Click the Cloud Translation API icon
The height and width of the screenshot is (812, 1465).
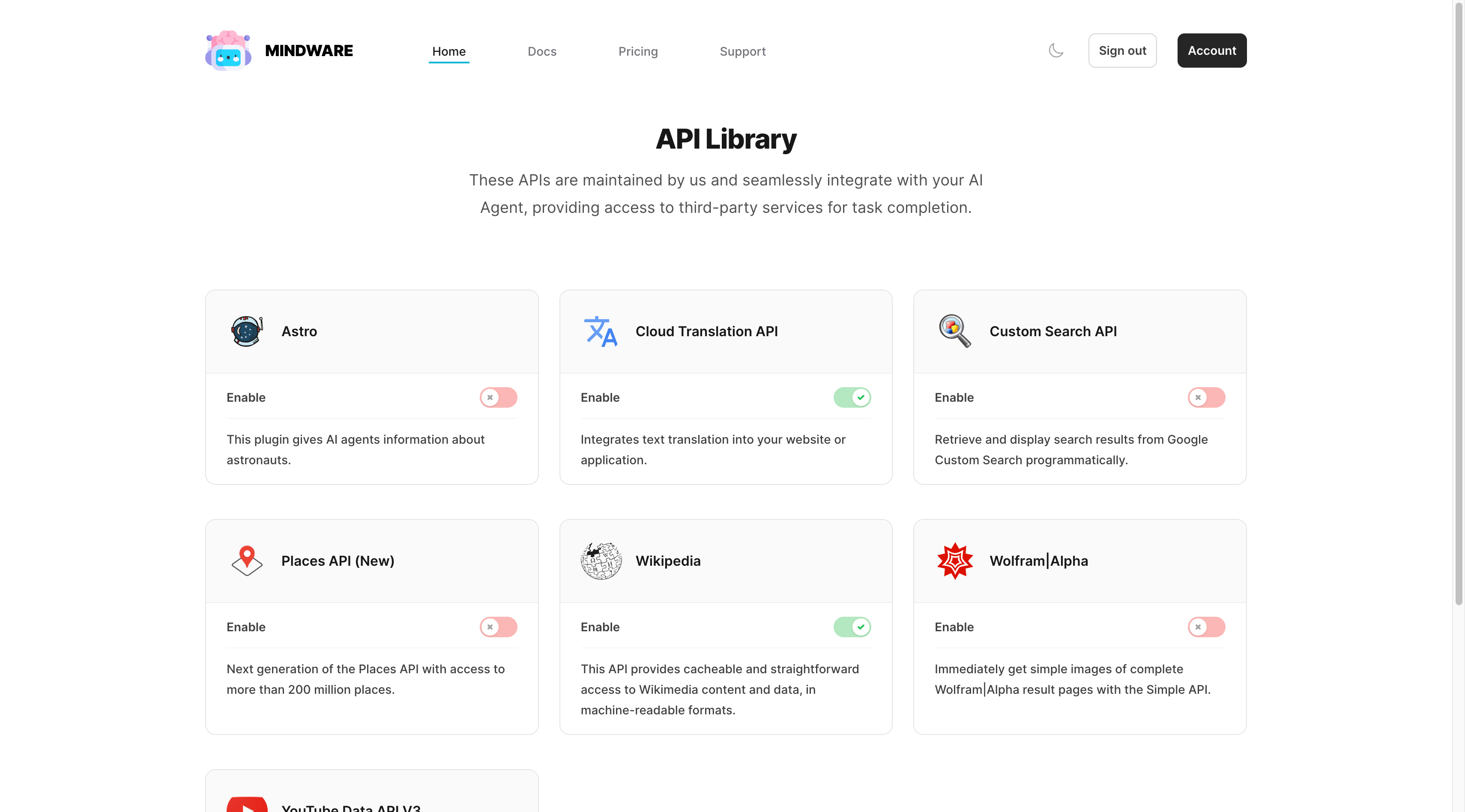click(x=601, y=331)
